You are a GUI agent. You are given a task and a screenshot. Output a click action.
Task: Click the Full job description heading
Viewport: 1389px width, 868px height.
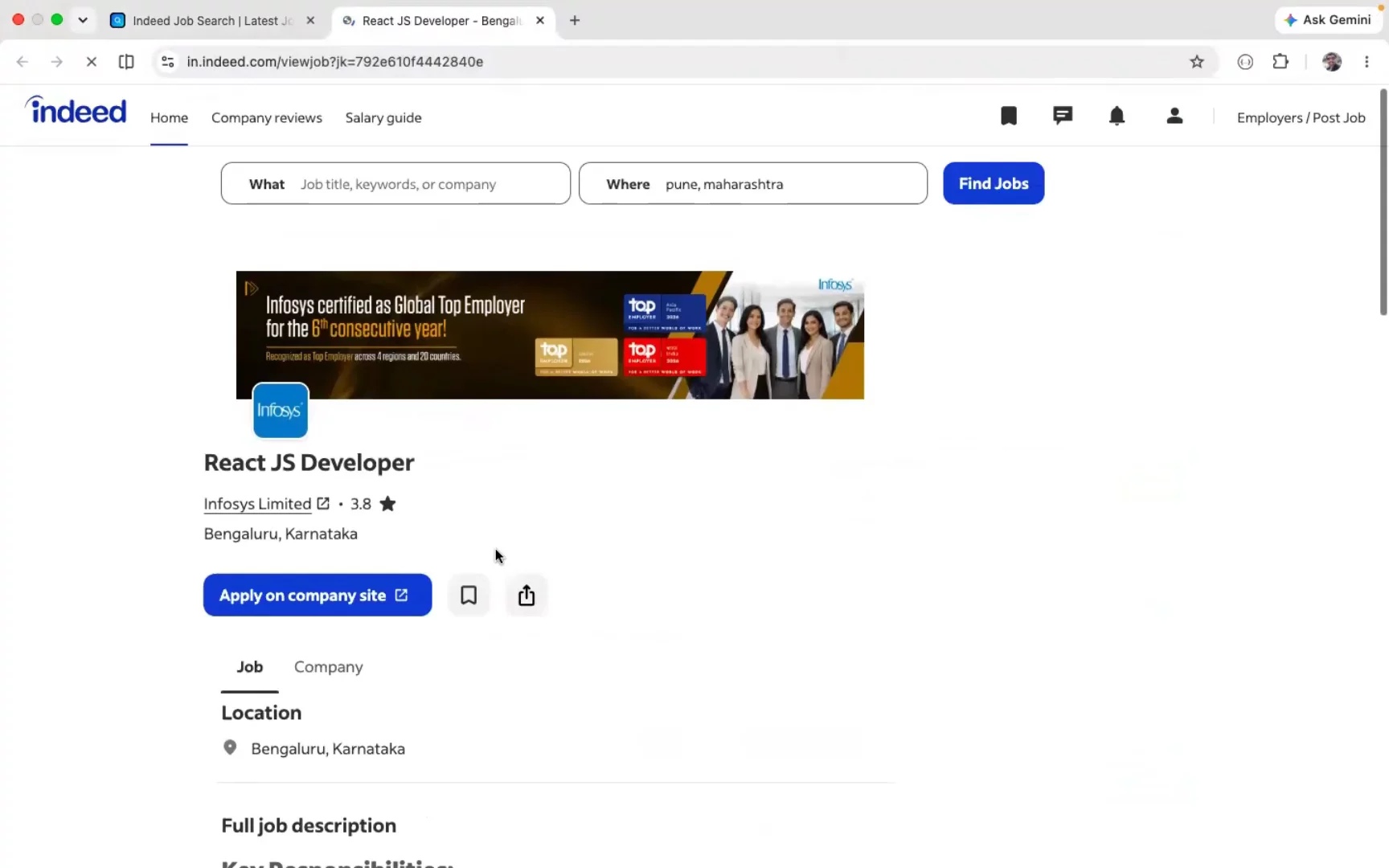click(309, 825)
